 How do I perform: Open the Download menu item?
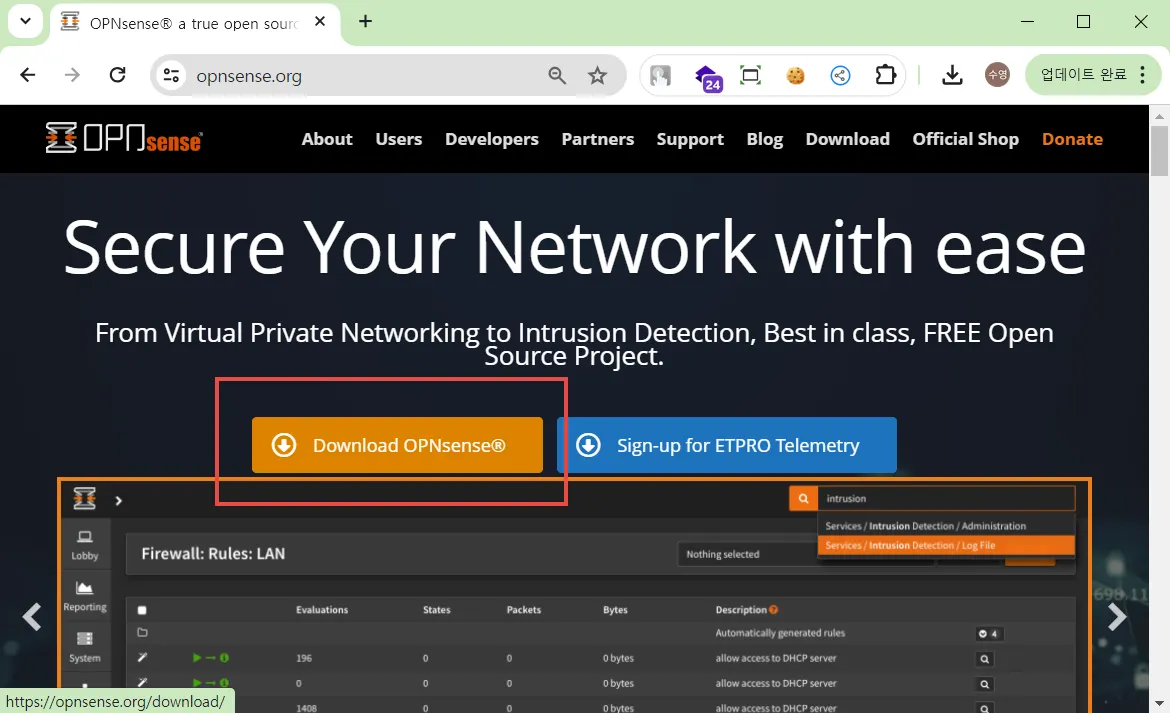click(x=848, y=139)
